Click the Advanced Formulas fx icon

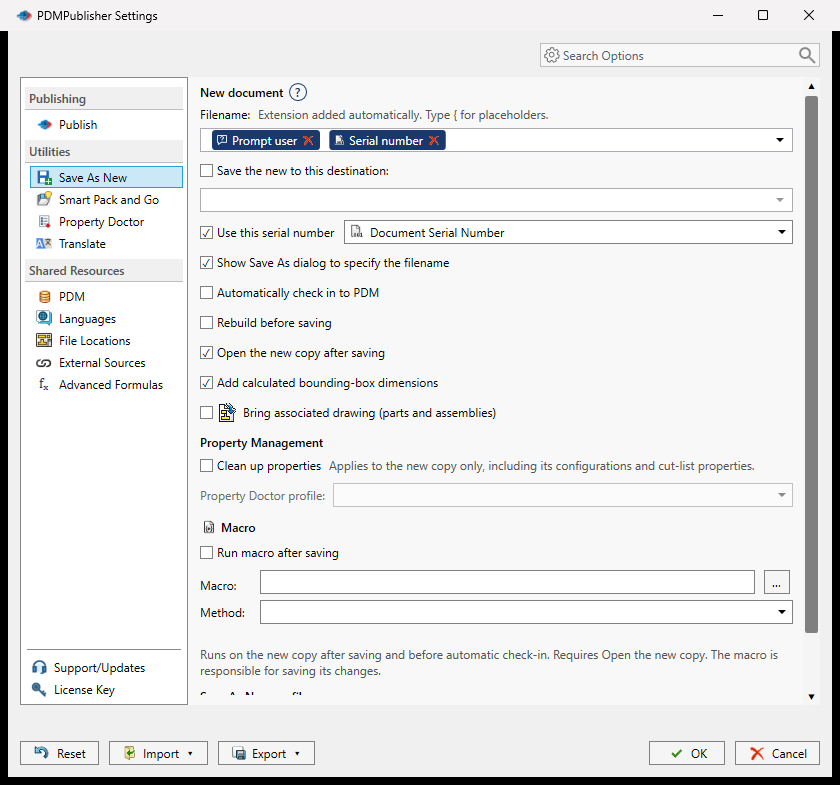tap(44, 385)
